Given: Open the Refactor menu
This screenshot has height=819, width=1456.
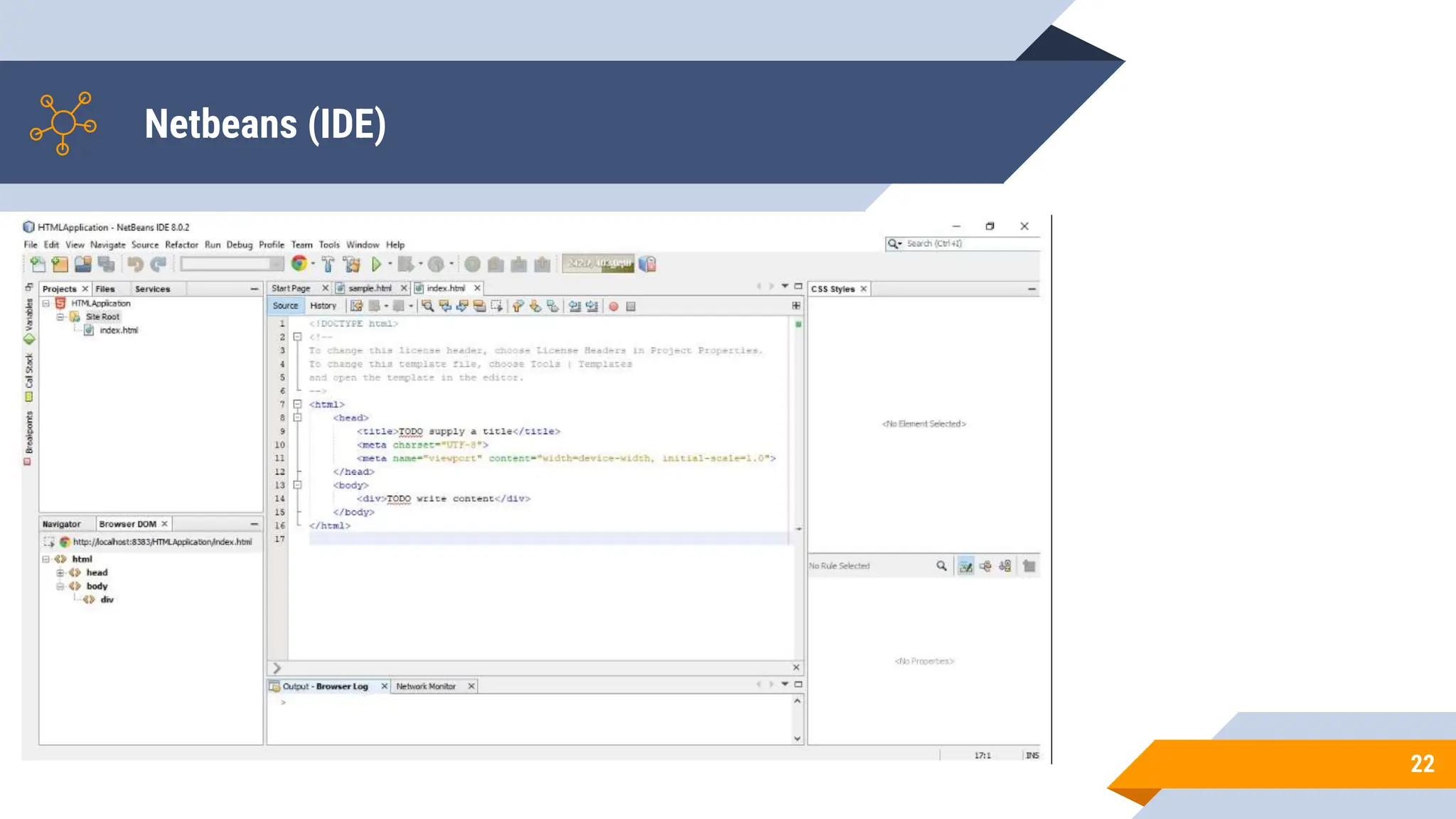Looking at the screenshot, I should [x=181, y=245].
